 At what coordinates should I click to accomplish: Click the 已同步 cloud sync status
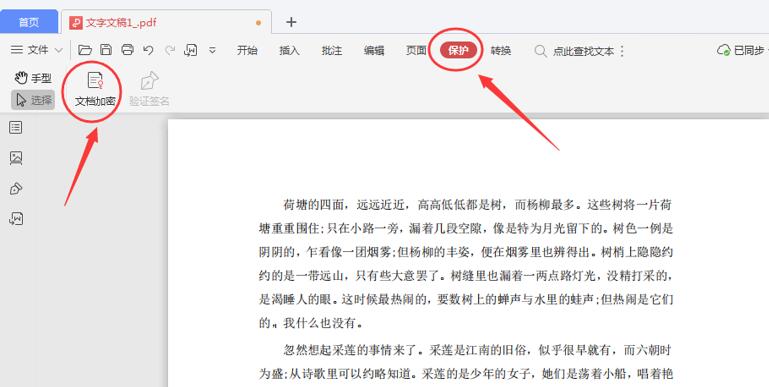[741, 50]
